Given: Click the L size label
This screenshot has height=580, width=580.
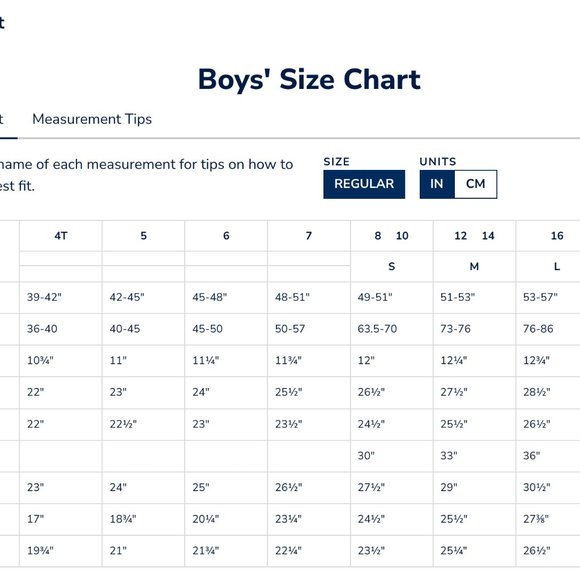Looking at the screenshot, I should coord(557,266).
